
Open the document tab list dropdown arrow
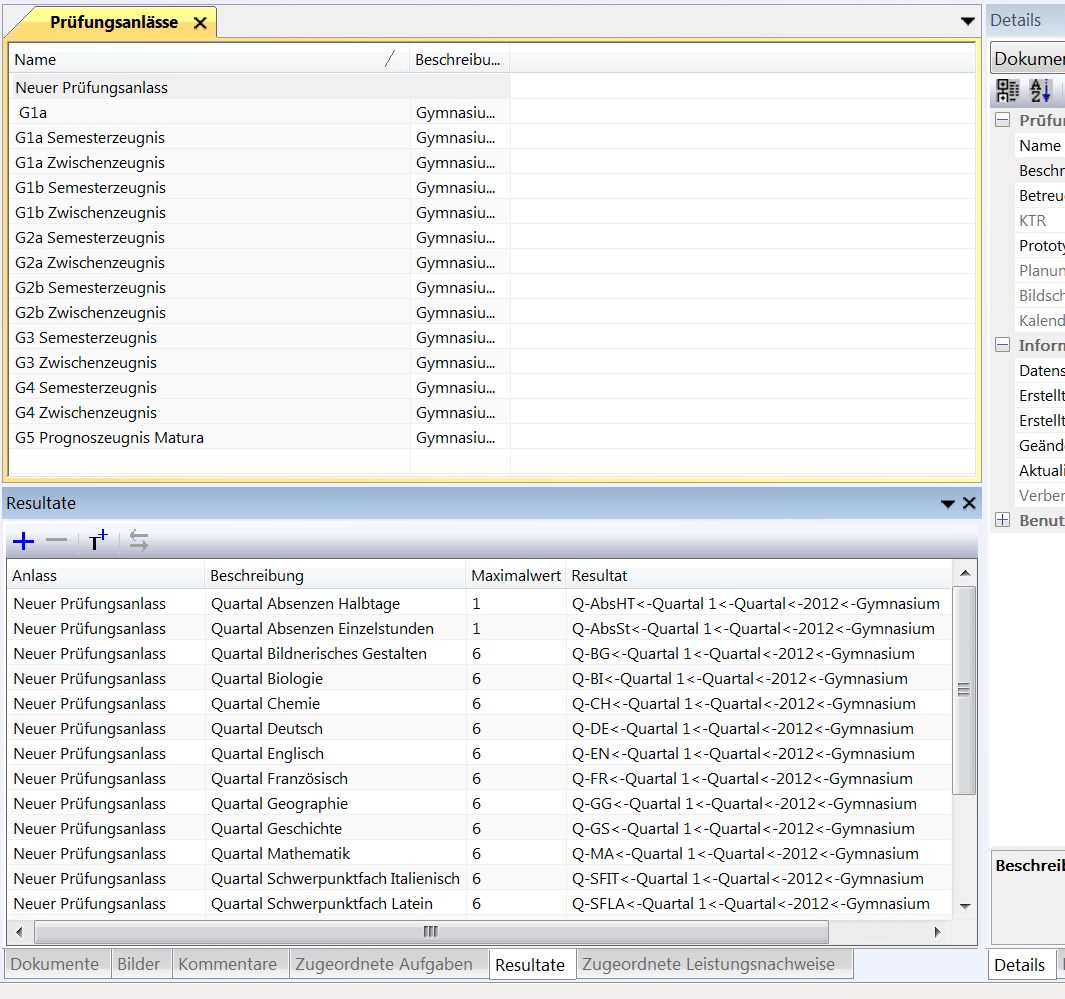point(967,21)
